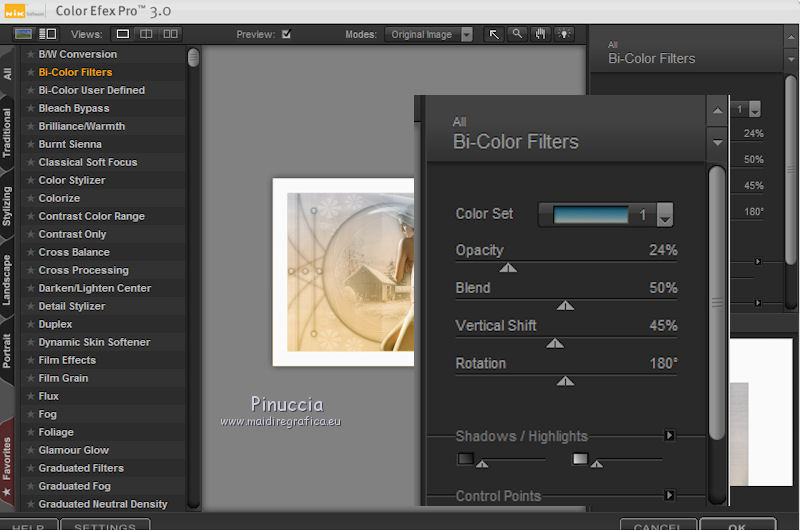Expand the Shadows / Highlights section
The width and height of the screenshot is (800, 530).
point(670,436)
